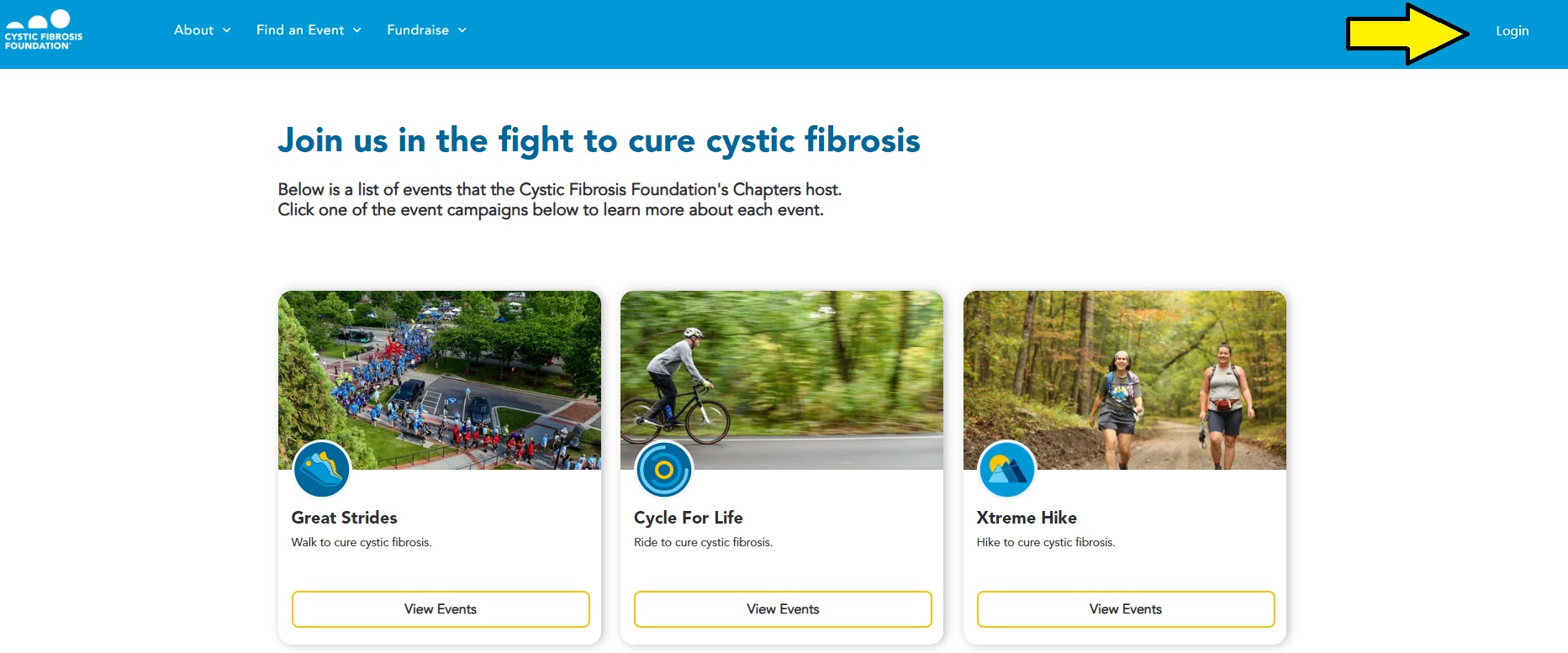Select the Cycle For Life card title
This screenshot has height=653, width=1568.
[x=688, y=518]
